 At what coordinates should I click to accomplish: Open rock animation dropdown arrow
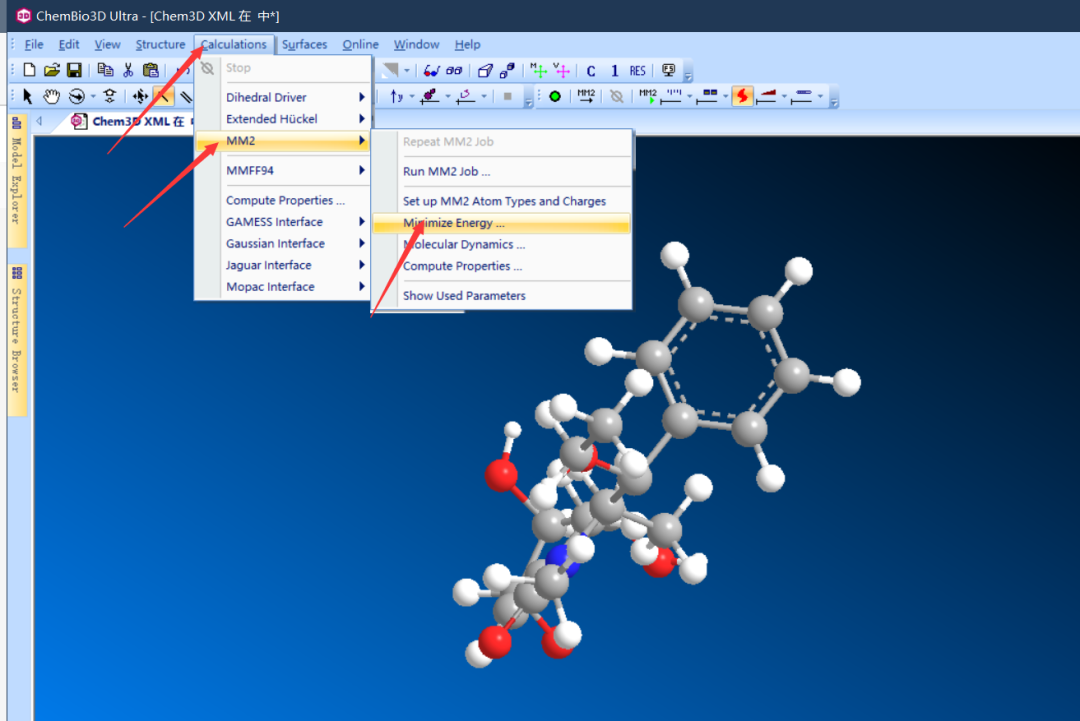click(x=484, y=97)
